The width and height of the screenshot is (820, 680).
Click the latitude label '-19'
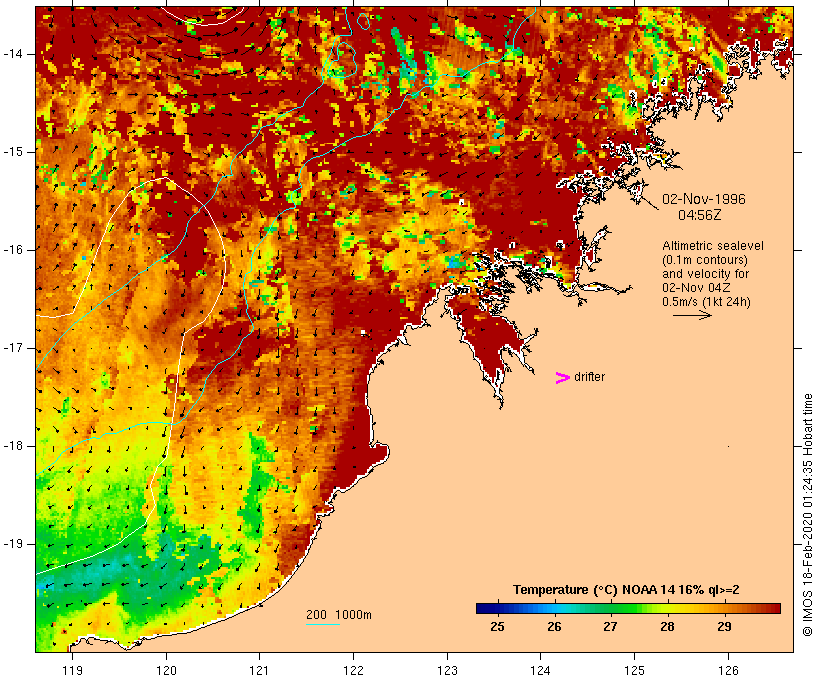tap(12, 544)
